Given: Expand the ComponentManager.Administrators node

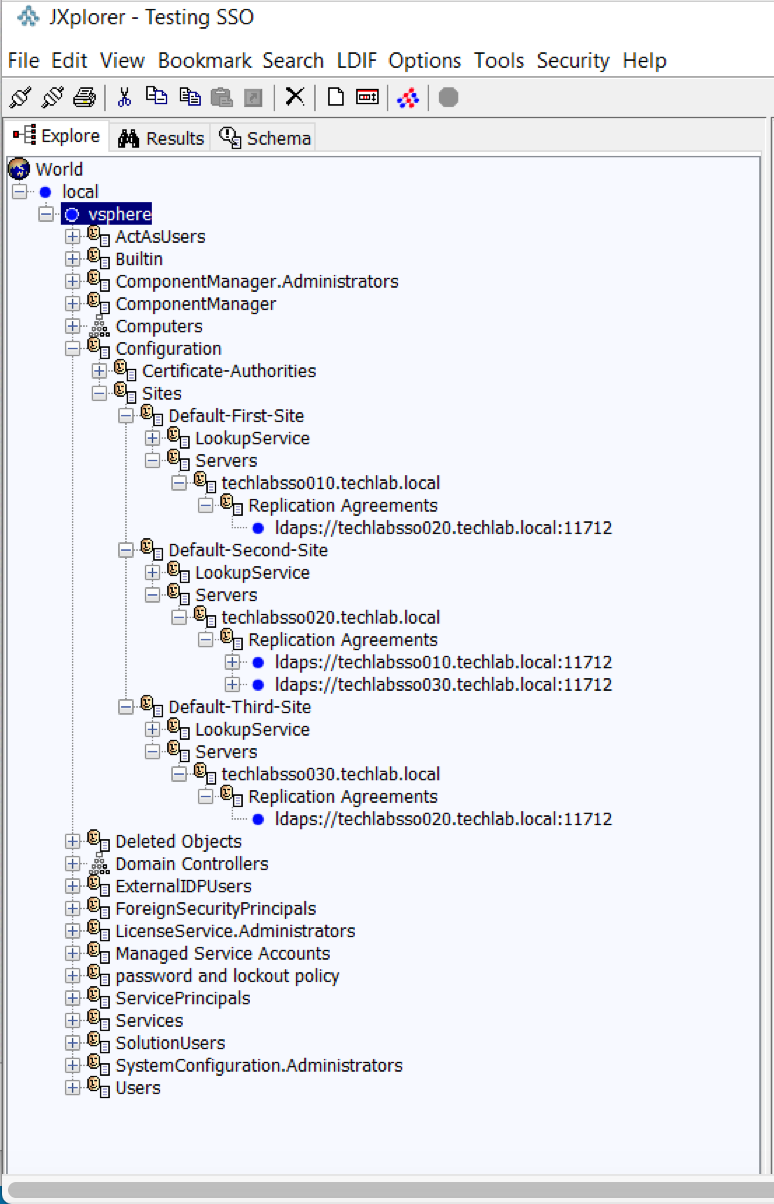Looking at the screenshot, I should [x=73, y=282].
